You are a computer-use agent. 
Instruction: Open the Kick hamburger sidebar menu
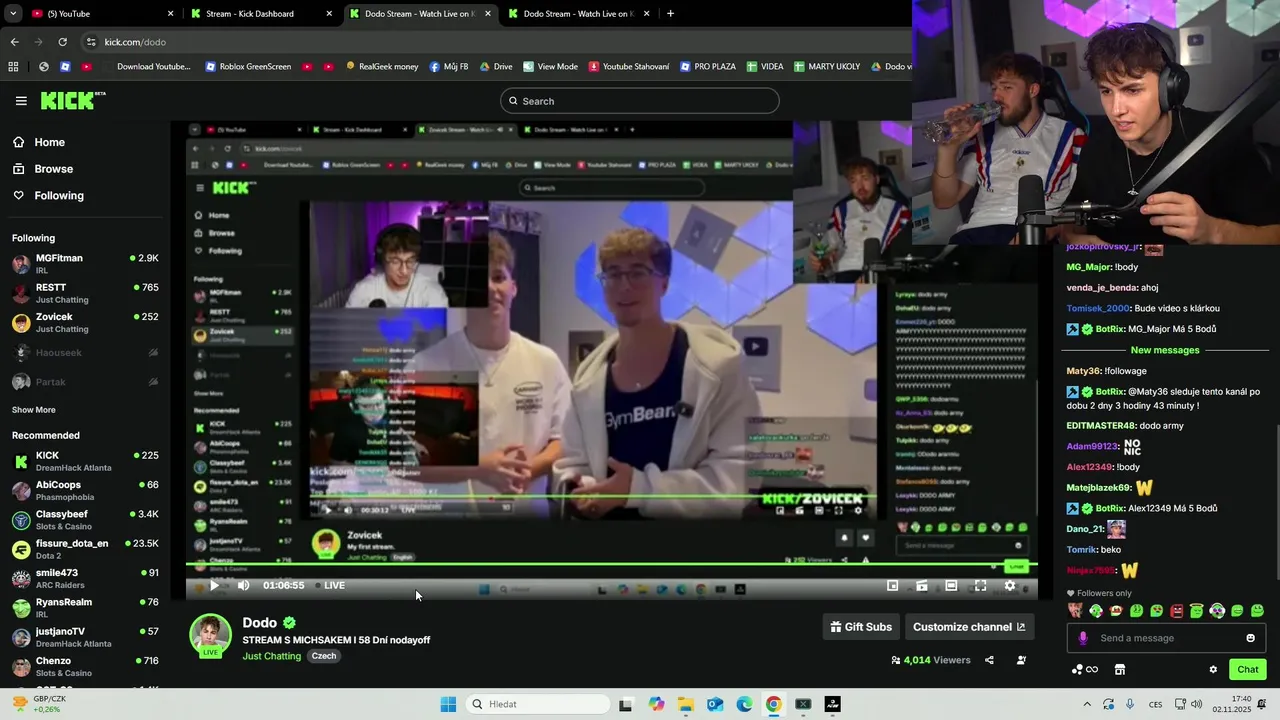click(x=21, y=101)
